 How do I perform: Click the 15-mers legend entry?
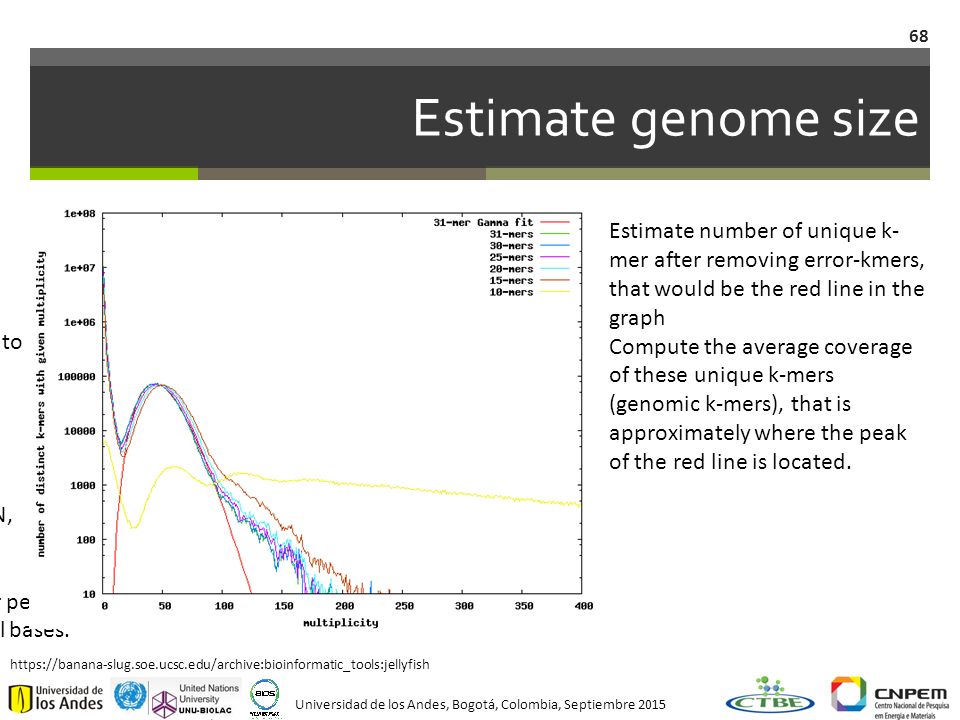click(529, 280)
